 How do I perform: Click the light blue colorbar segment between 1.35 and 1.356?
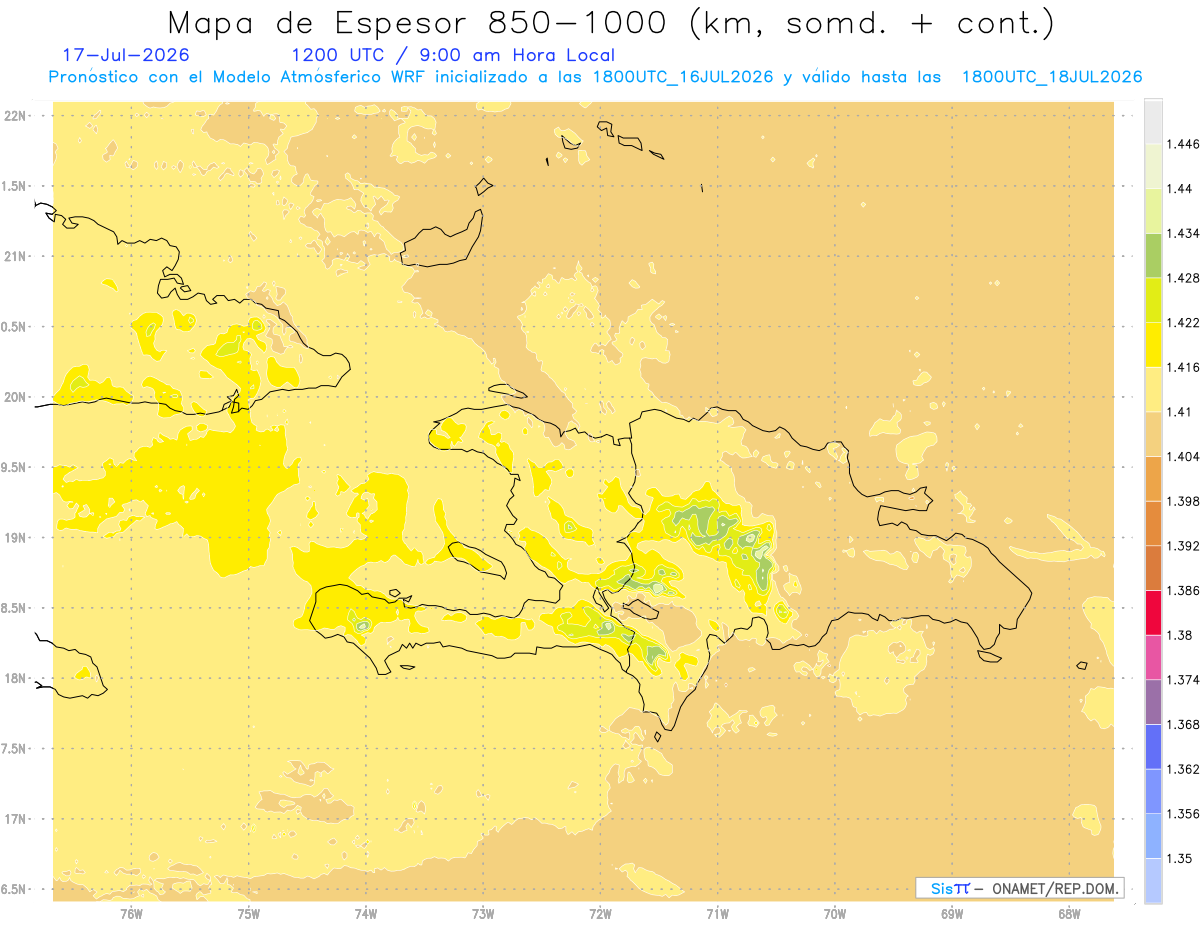[1153, 836]
